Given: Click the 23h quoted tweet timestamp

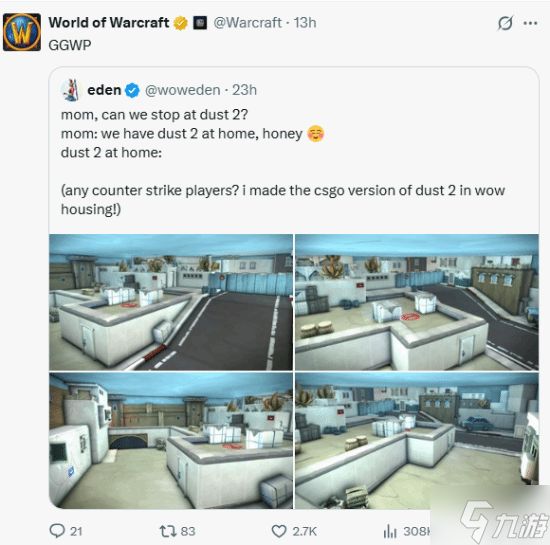Looking at the screenshot, I should (244, 90).
